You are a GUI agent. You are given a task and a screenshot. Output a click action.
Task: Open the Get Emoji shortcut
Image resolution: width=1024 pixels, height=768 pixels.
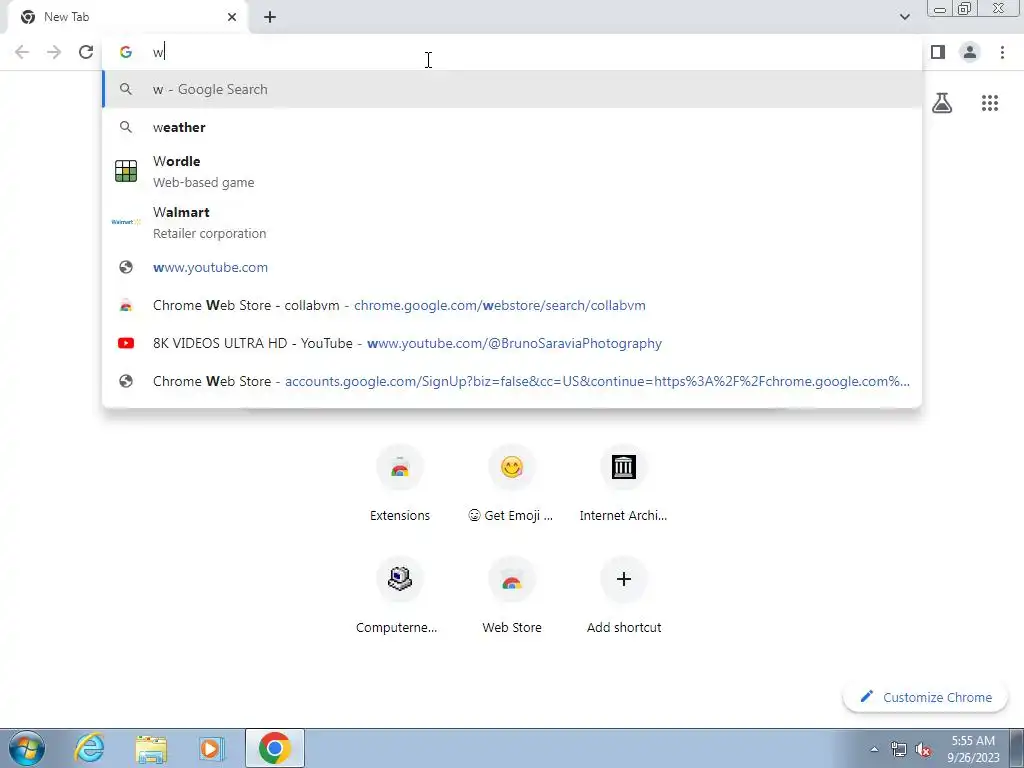tap(511, 485)
